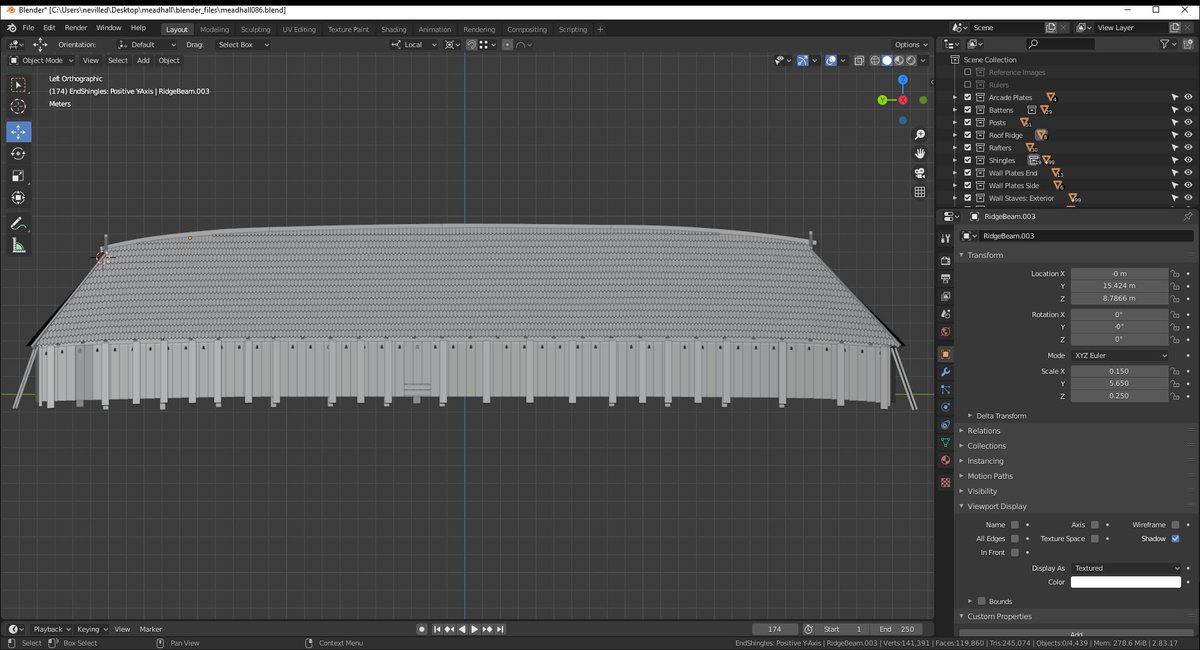Toggle X-Ray display icon
Image resolution: width=1200 pixels, height=650 pixels.
coord(860,60)
